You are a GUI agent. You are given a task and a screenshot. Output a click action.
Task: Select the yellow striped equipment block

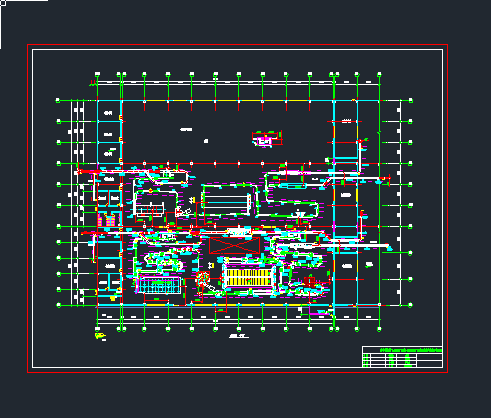[248, 277]
